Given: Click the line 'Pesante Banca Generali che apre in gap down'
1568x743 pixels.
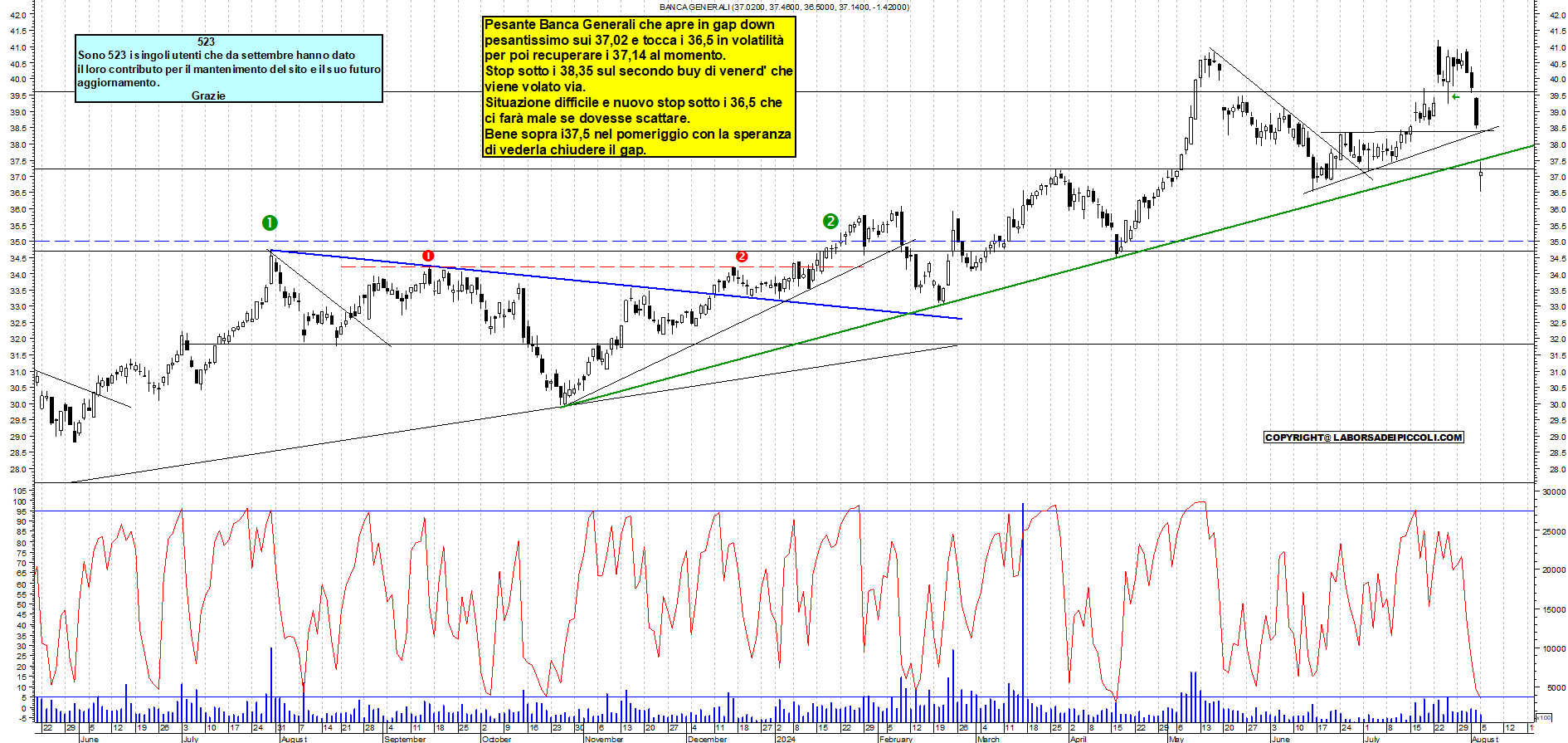Looking at the screenshot, I should (x=630, y=24).
